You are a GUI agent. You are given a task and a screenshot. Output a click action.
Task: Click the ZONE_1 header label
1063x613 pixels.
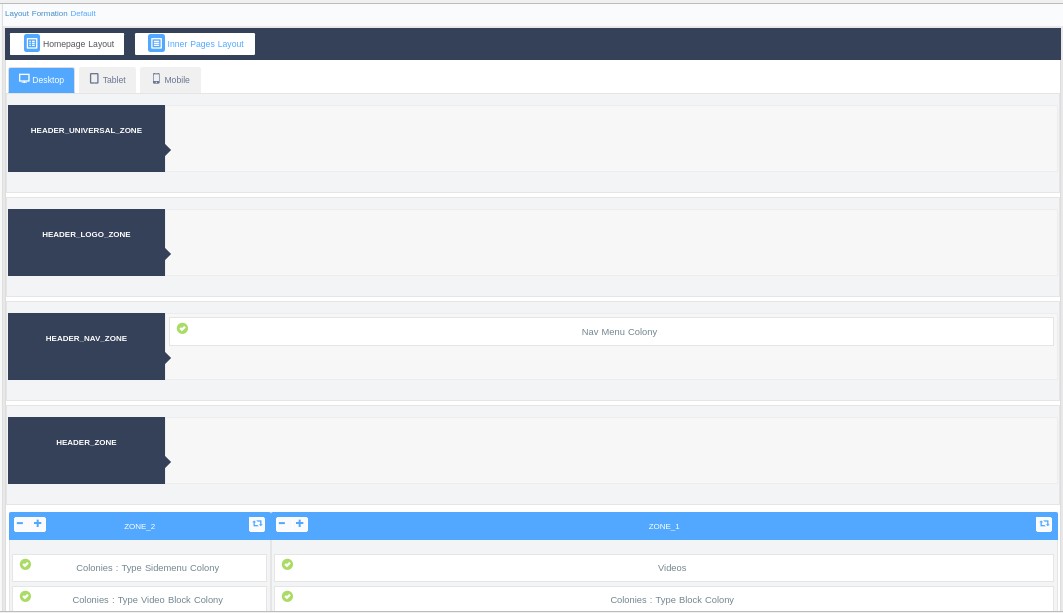(x=664, y=526)
